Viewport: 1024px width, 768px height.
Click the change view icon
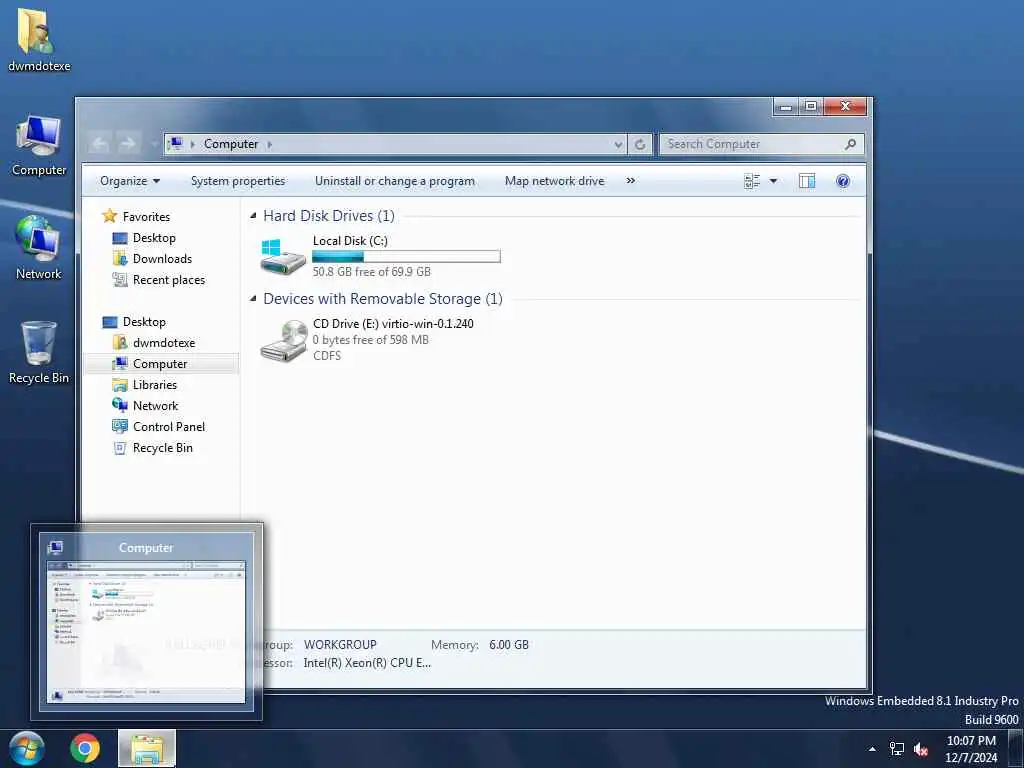752,181
